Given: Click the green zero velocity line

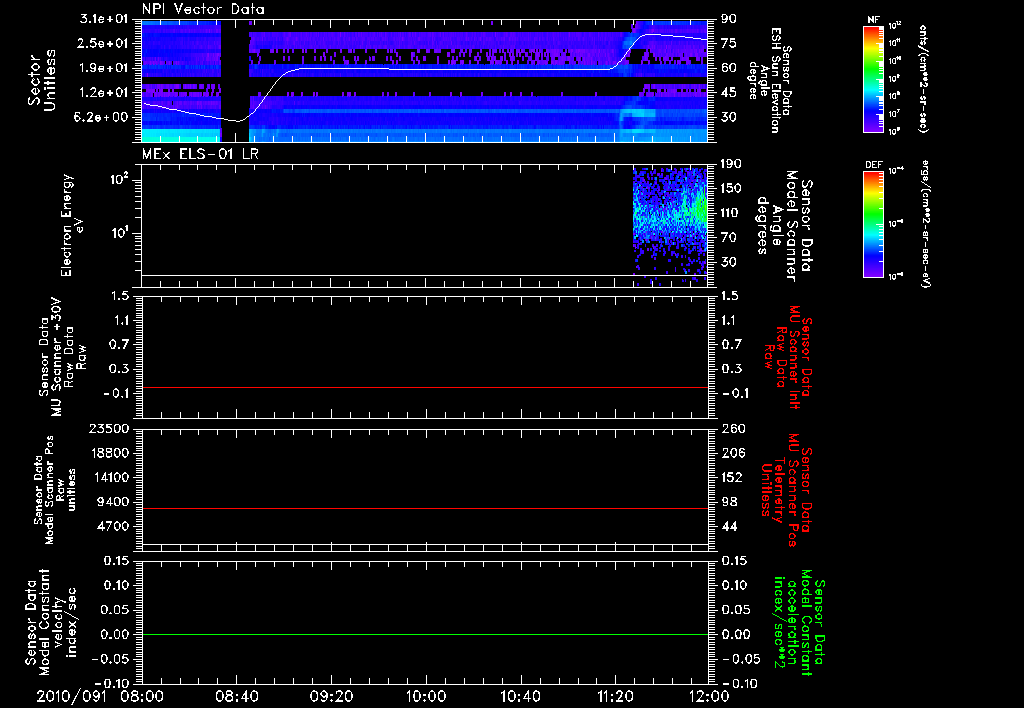Looking at the screenshot, I should [x=425, y=634].
